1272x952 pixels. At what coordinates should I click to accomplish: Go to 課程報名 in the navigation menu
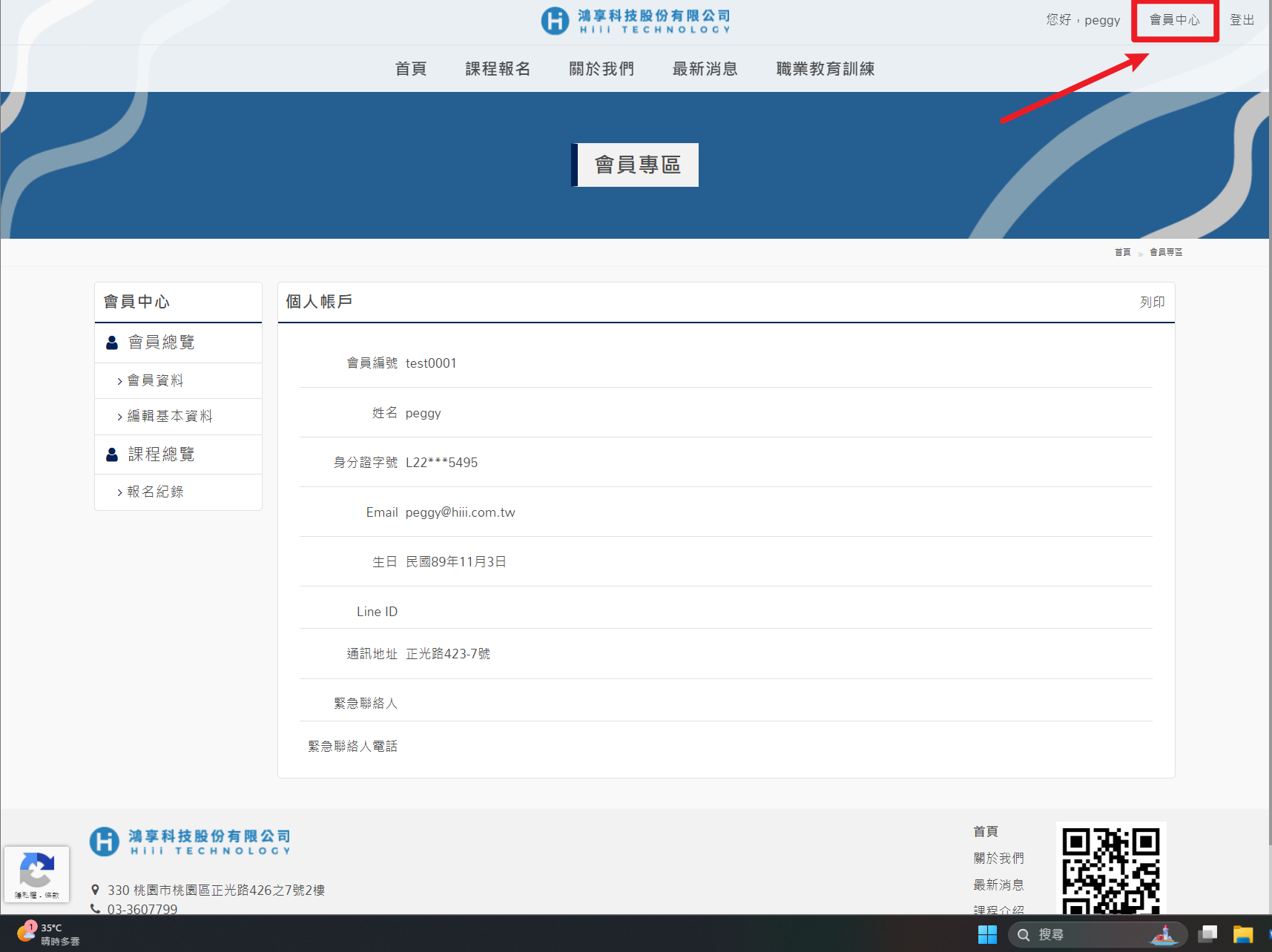pos(498,69)
